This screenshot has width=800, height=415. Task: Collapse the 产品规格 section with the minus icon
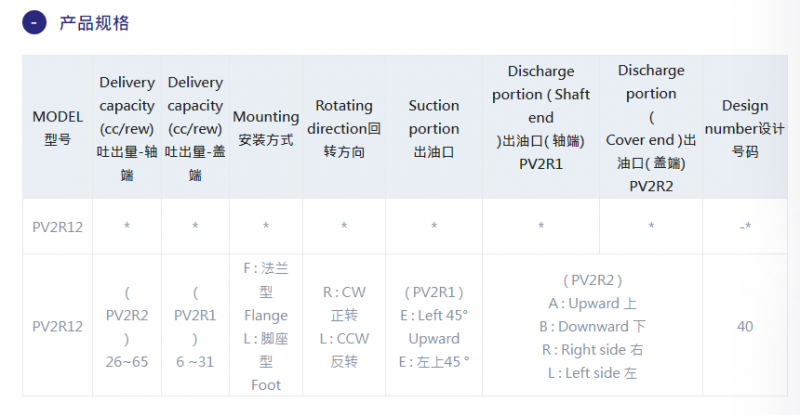pyautogui.click(x=34, y=23)
